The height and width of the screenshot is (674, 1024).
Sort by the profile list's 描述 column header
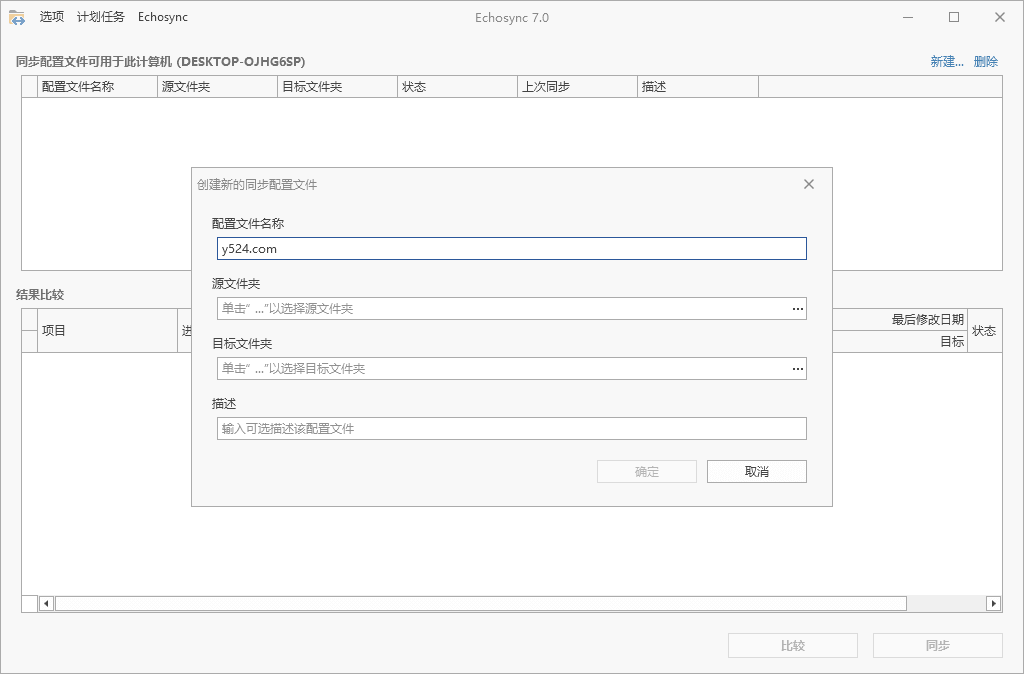(x=697, y=87)
